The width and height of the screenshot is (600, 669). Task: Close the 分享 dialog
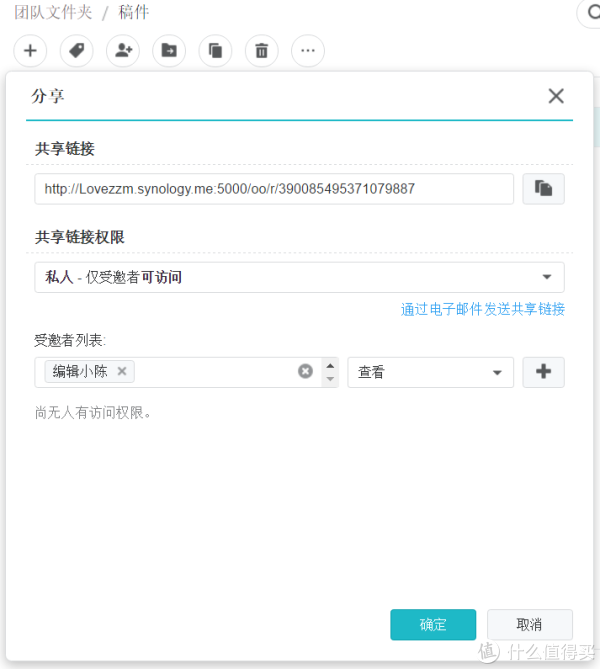tap(556, 96)
